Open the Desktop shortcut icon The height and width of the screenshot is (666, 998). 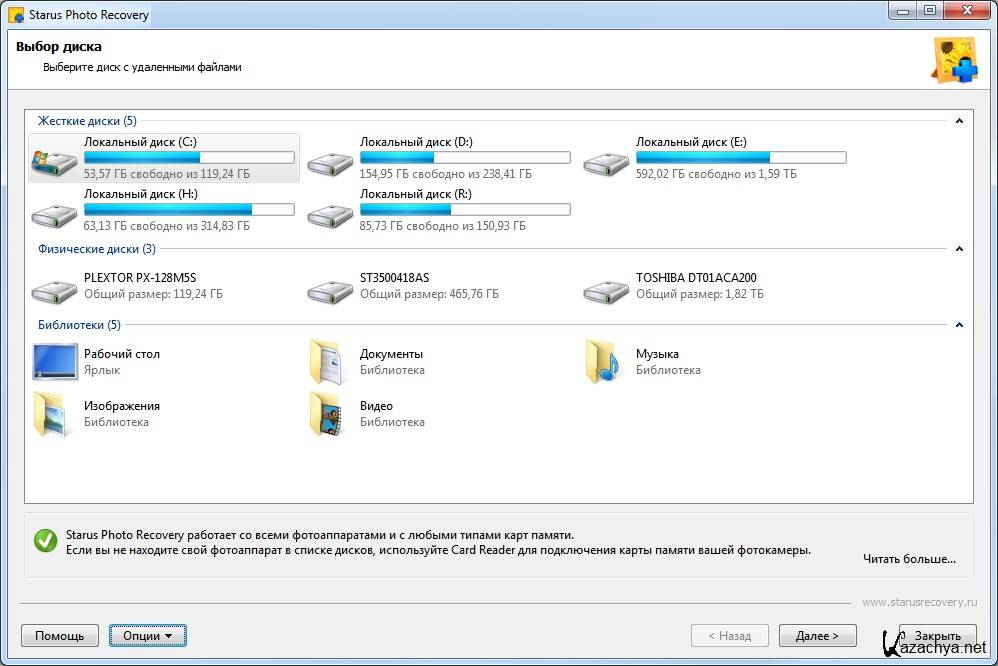(55, 362)
